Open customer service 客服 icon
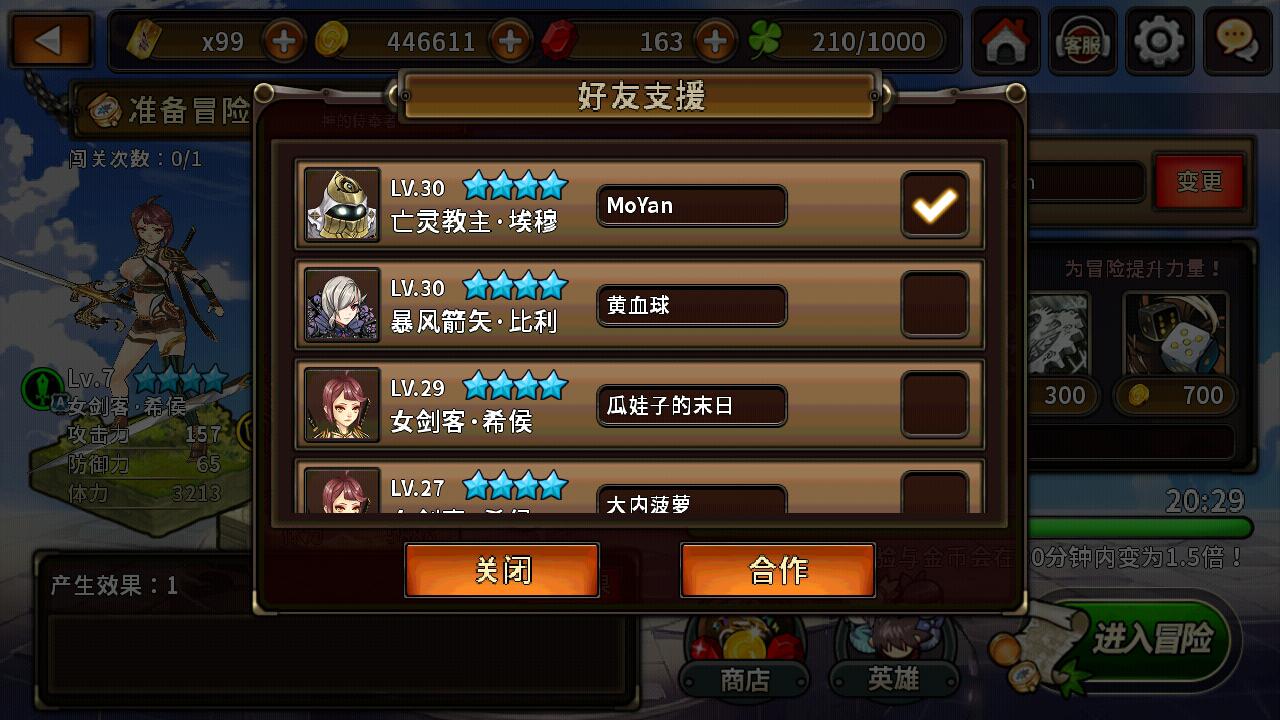Image resolution: width=1280 pixels, height=720 pixels. click(x=1083, y=41)
